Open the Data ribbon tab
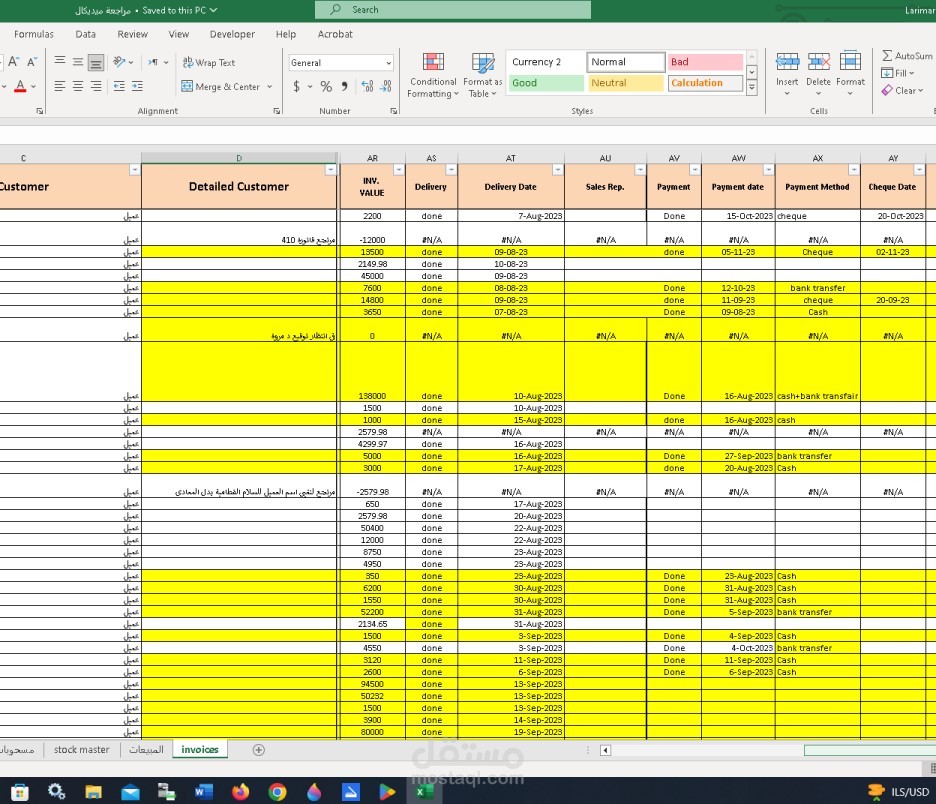Screen dimensions: 936x804 click(85, 34)
